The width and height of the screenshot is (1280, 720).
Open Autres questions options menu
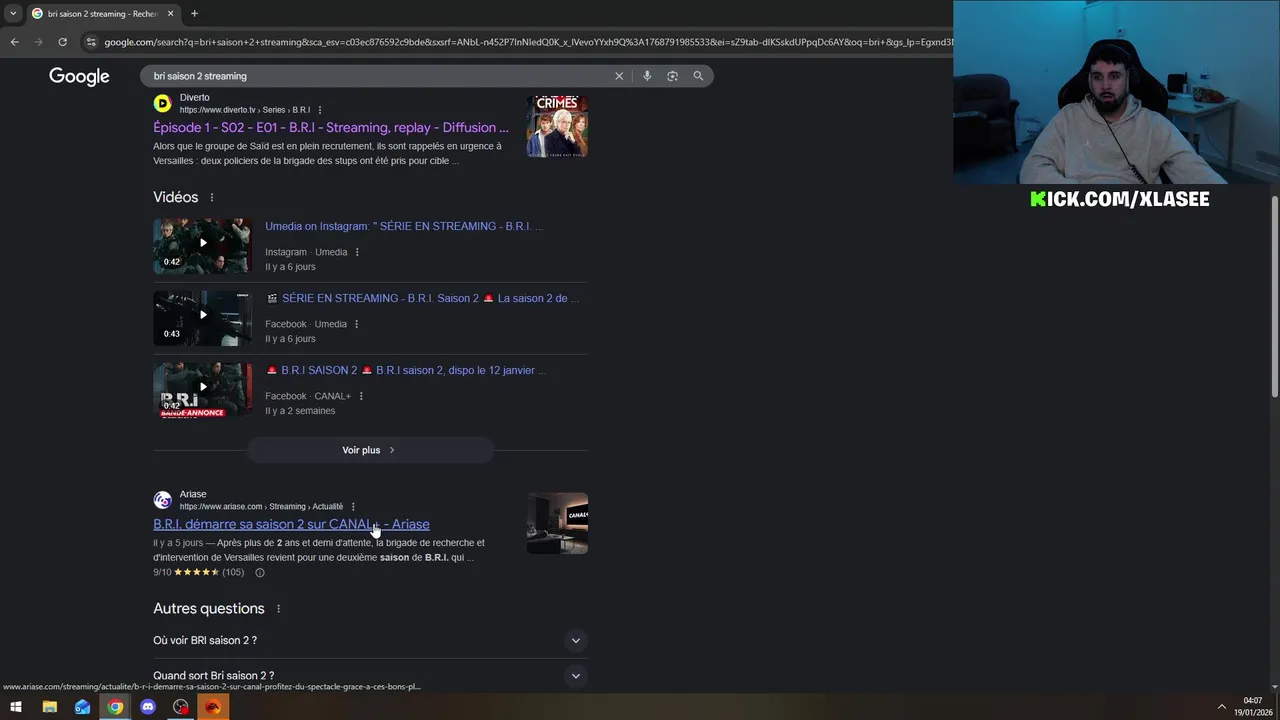279,609
